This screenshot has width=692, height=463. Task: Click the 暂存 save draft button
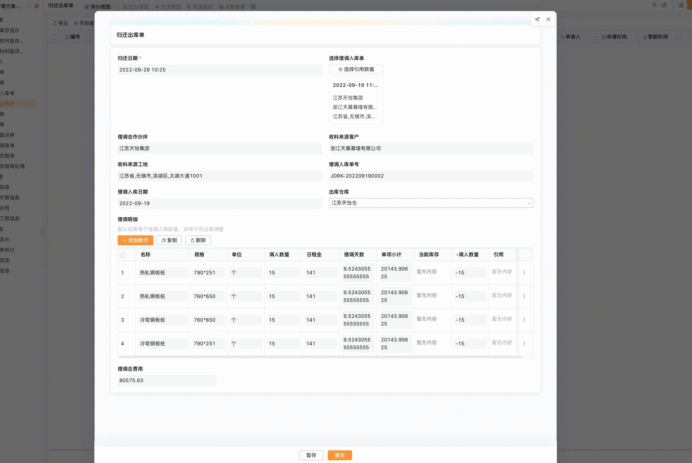(311, 455)
